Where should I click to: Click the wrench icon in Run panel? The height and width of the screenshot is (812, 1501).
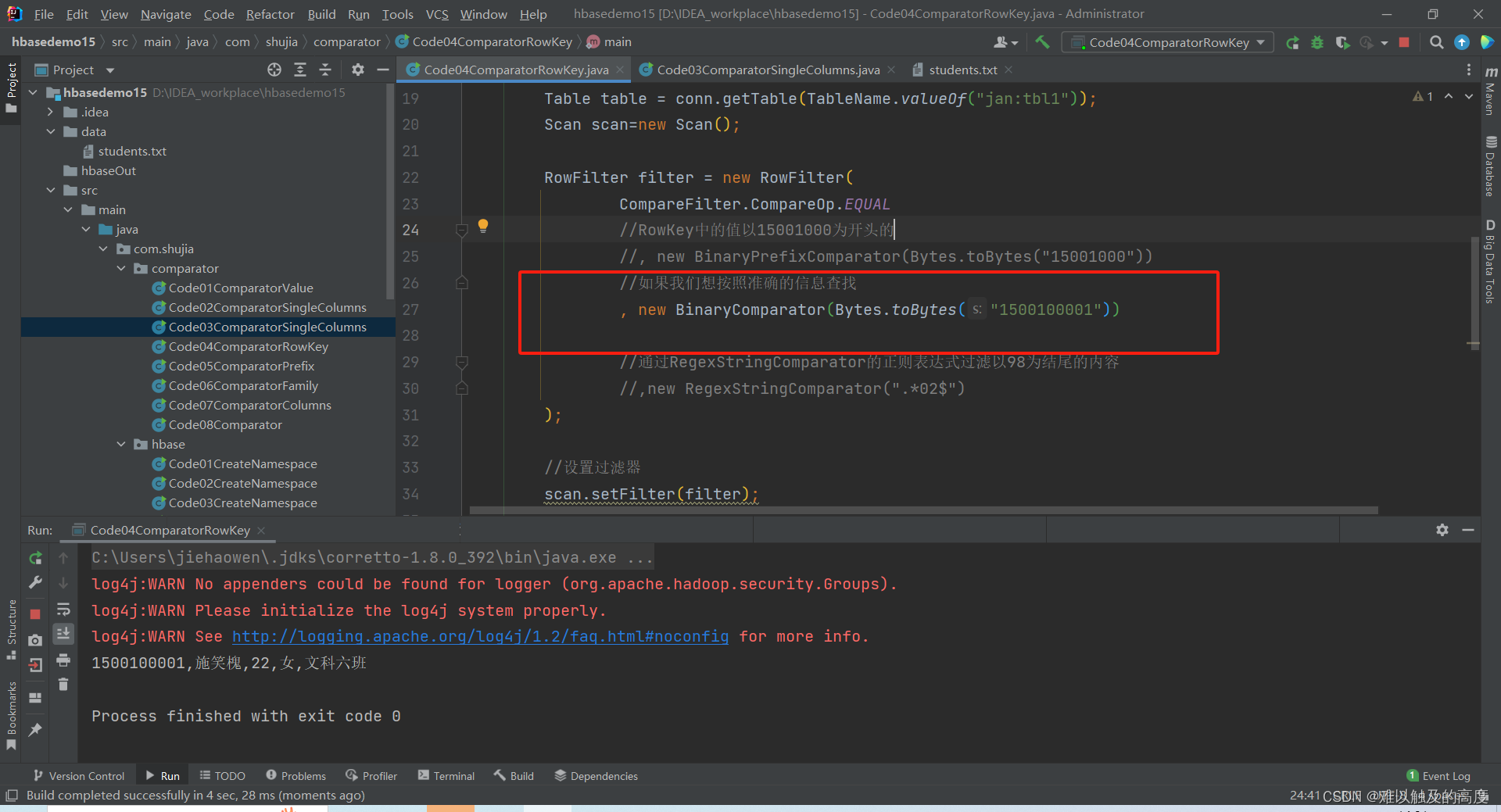35,583
